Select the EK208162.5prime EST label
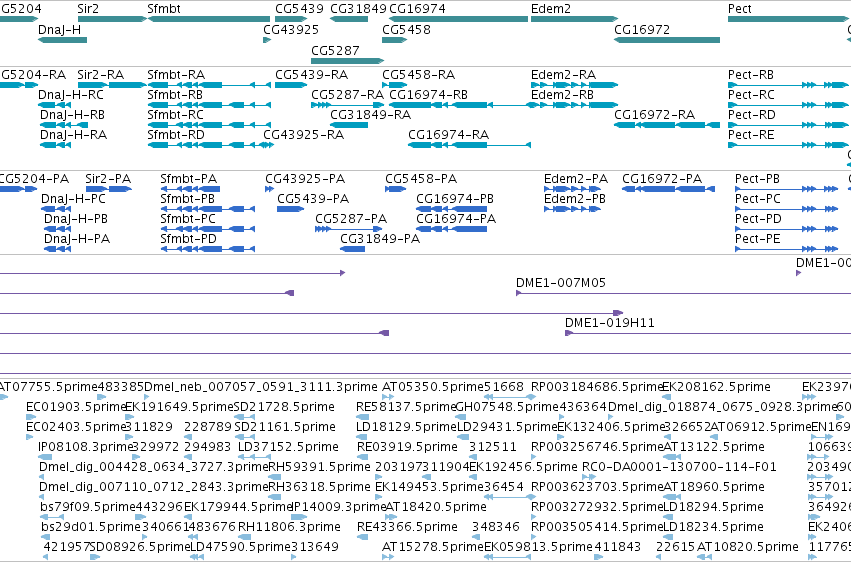Image resolution: width=851 pixels, height=562 pixels. [716, 386]
